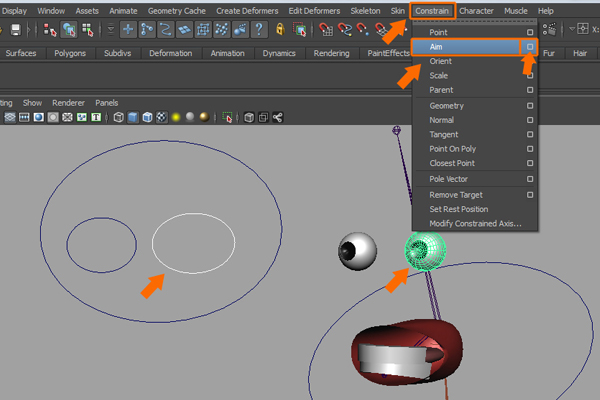Click the isolate select icon
The height and width of the screenshot is (400, 600).
click(x=227, y=117)
